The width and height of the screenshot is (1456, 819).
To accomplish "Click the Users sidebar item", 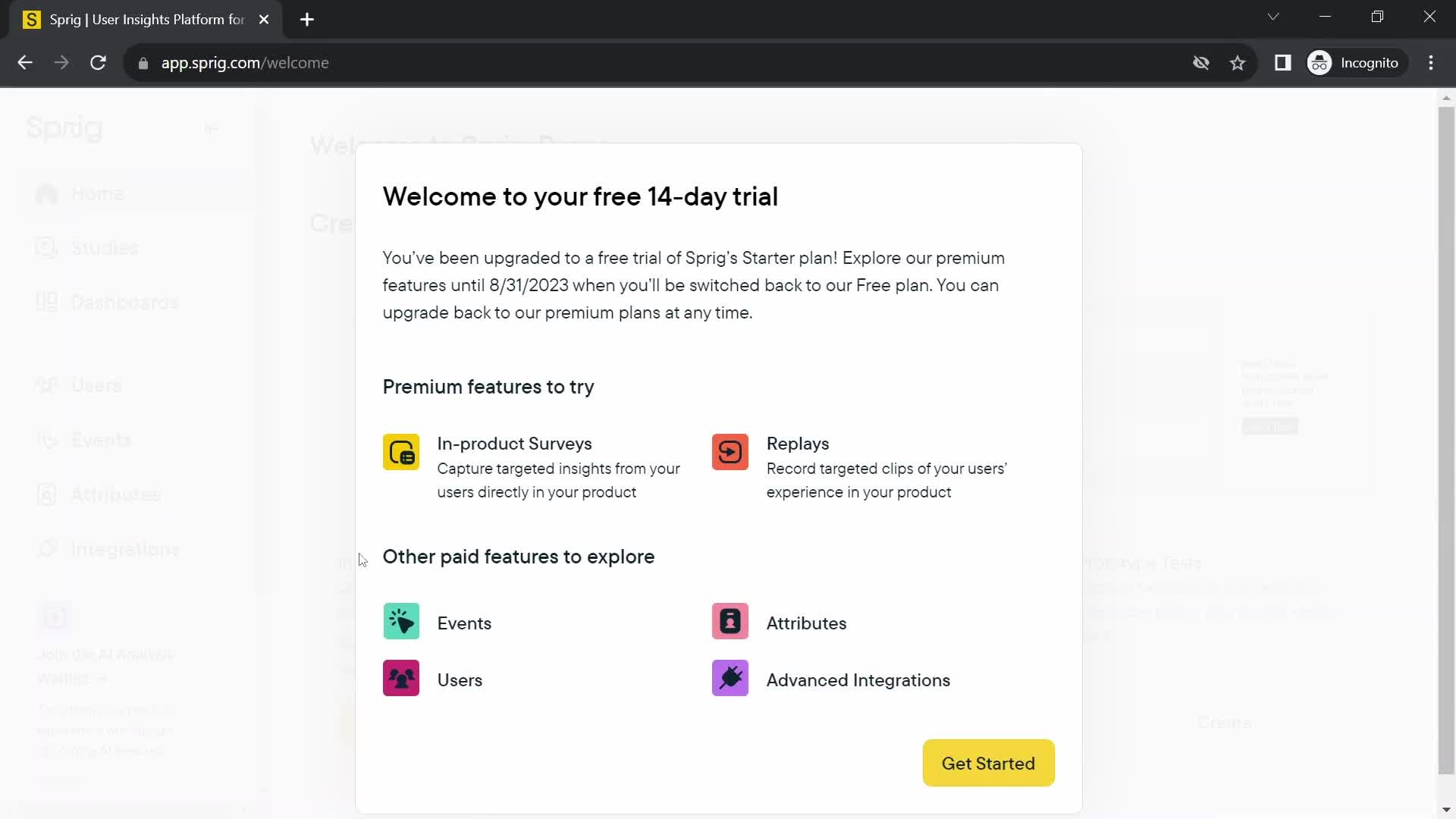I will 96,385.
